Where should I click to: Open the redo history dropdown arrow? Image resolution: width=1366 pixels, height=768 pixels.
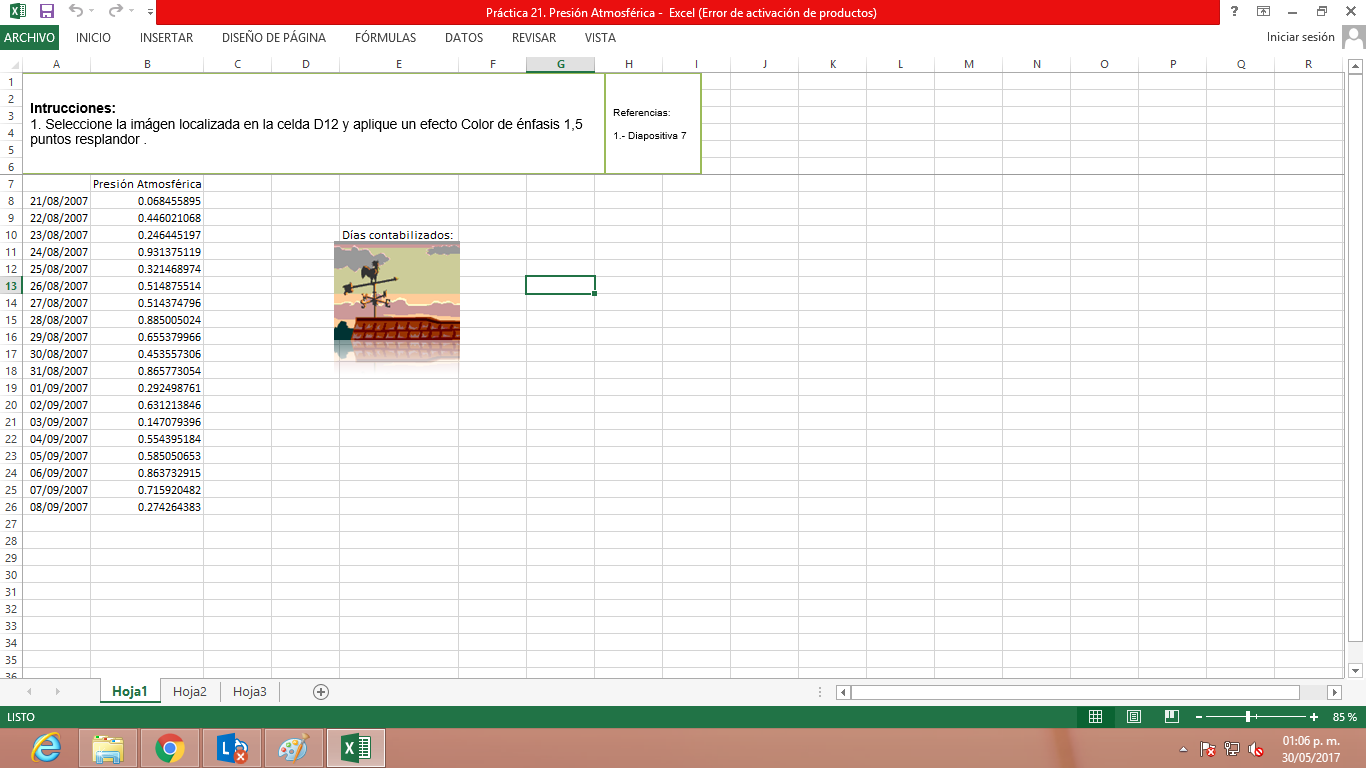pos(132,12)
